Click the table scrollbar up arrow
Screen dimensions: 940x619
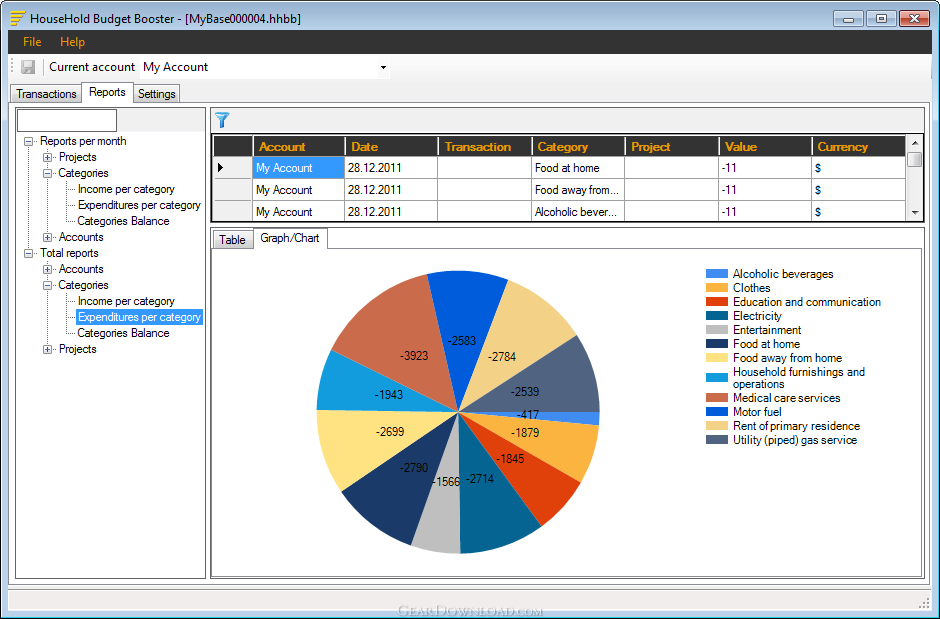coord(914,143)
